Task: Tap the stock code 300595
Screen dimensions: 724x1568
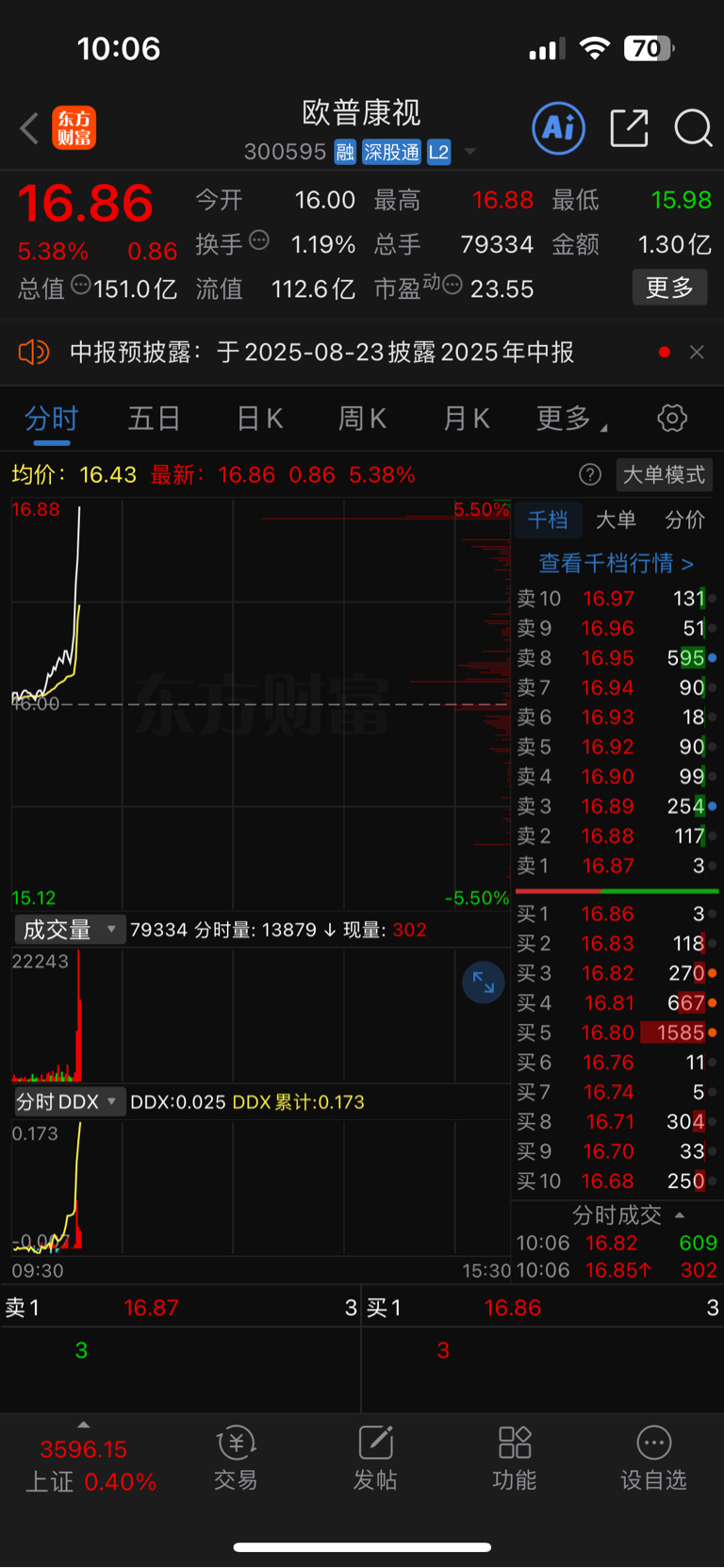Action: (285, 152)
